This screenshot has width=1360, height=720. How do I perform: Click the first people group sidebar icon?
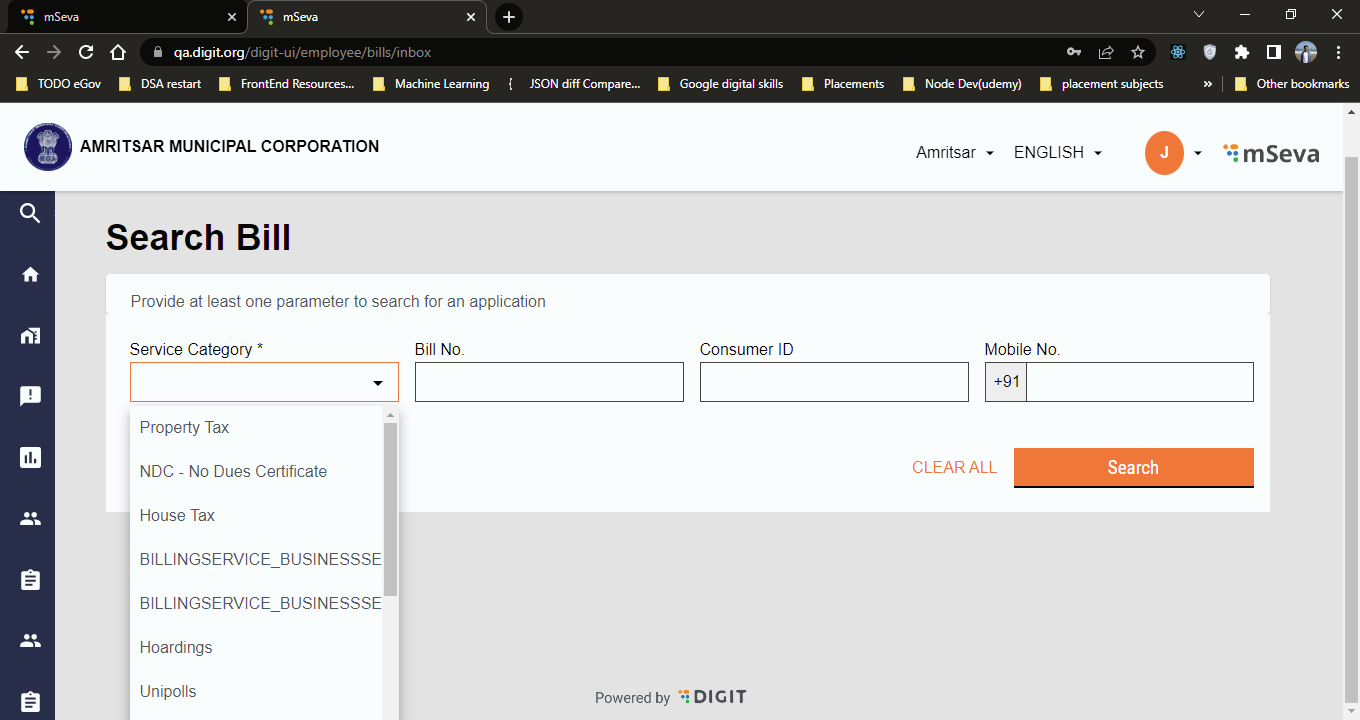pyautogui.click(x=30, y=519)
